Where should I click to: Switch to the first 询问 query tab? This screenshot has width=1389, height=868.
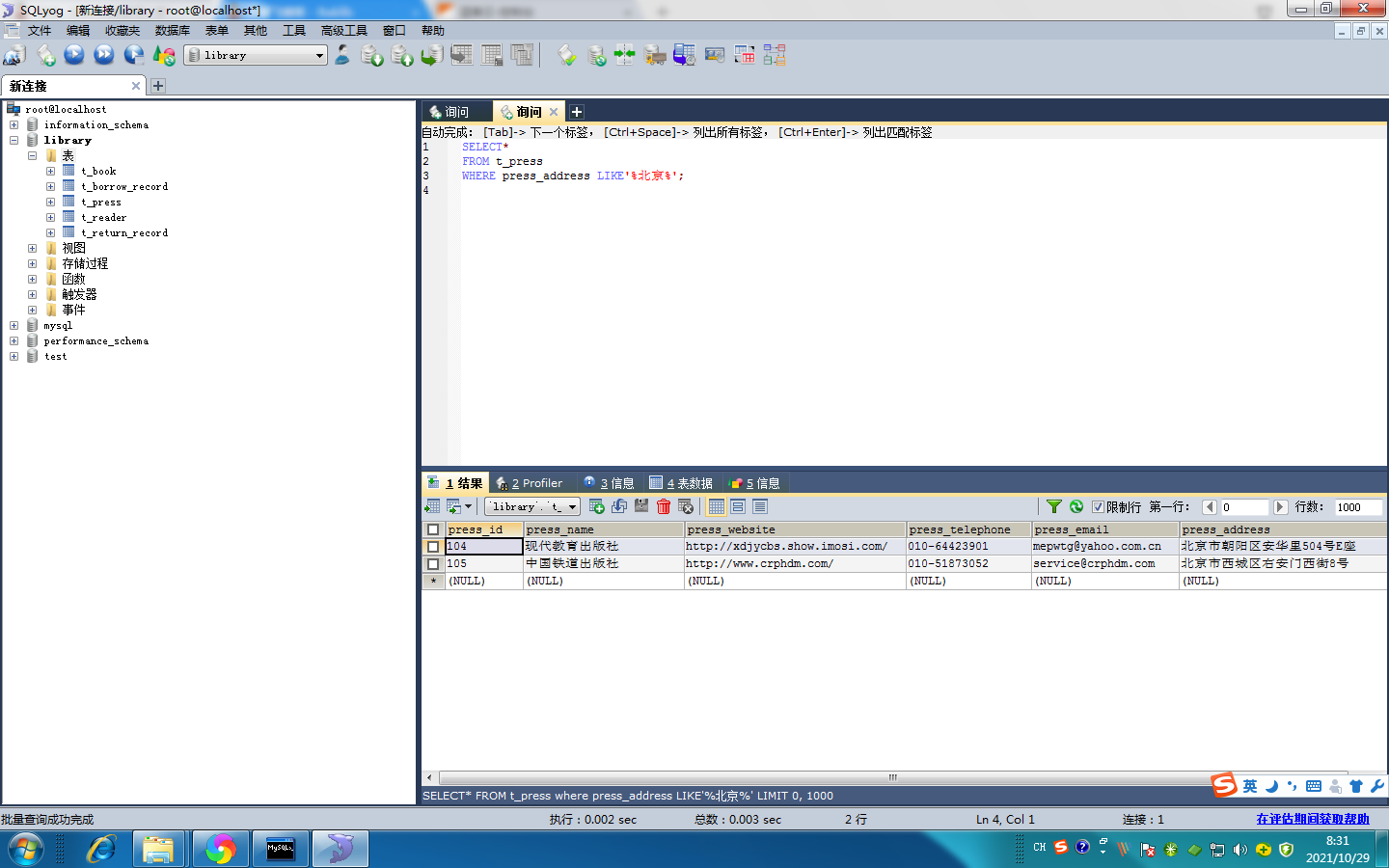click(x=456, y=112)
